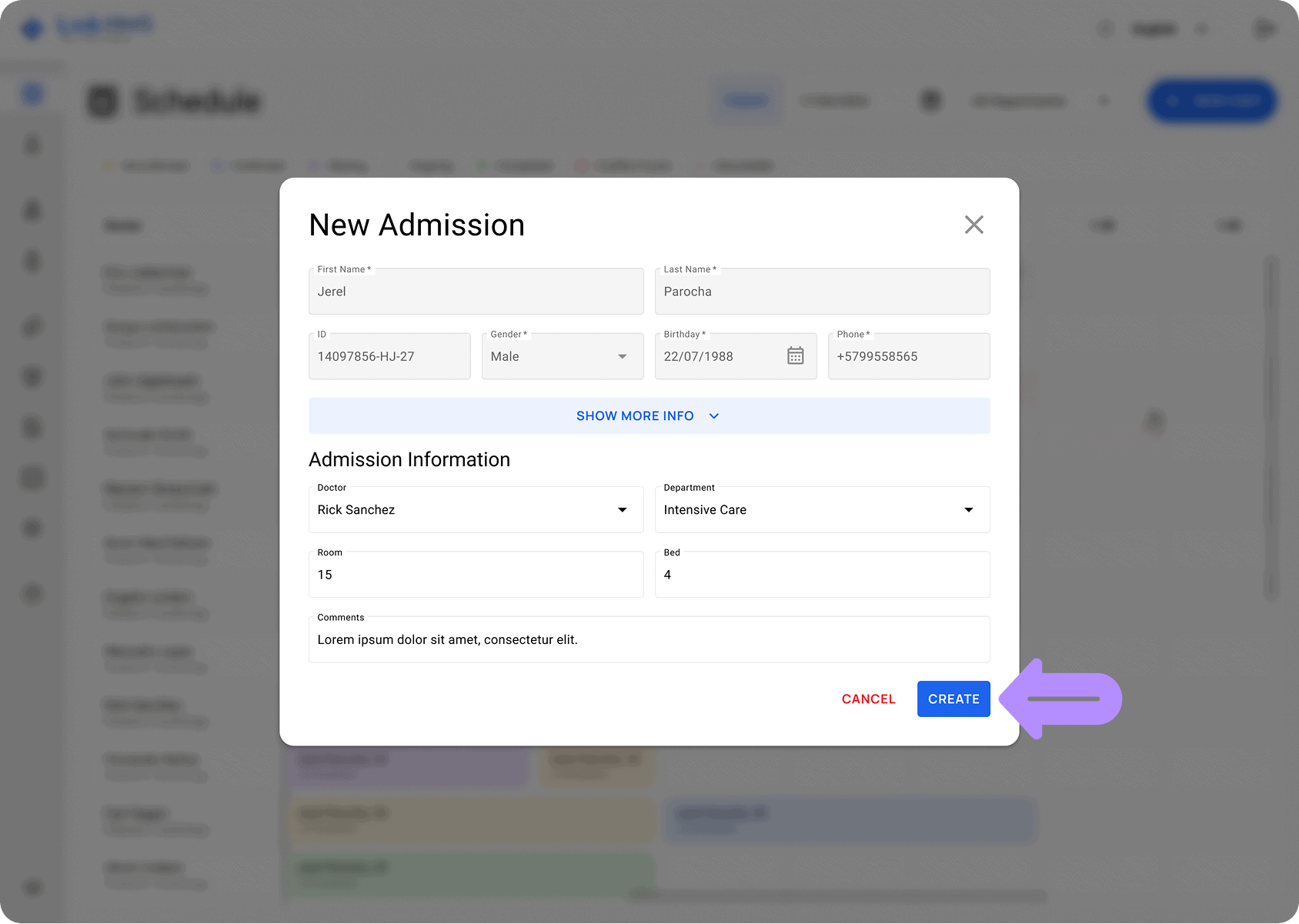Click the bottom-most icon in the left sidebar
Image resolution: width=1299 pixels, height=924 pixels.
tap(32, 887)
